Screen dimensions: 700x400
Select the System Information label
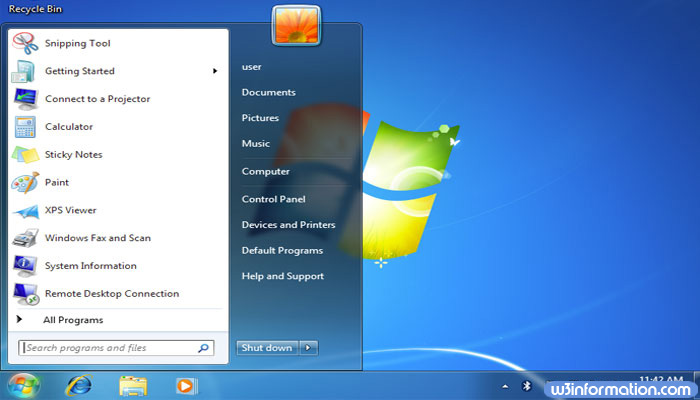click(x=91, y=266)
